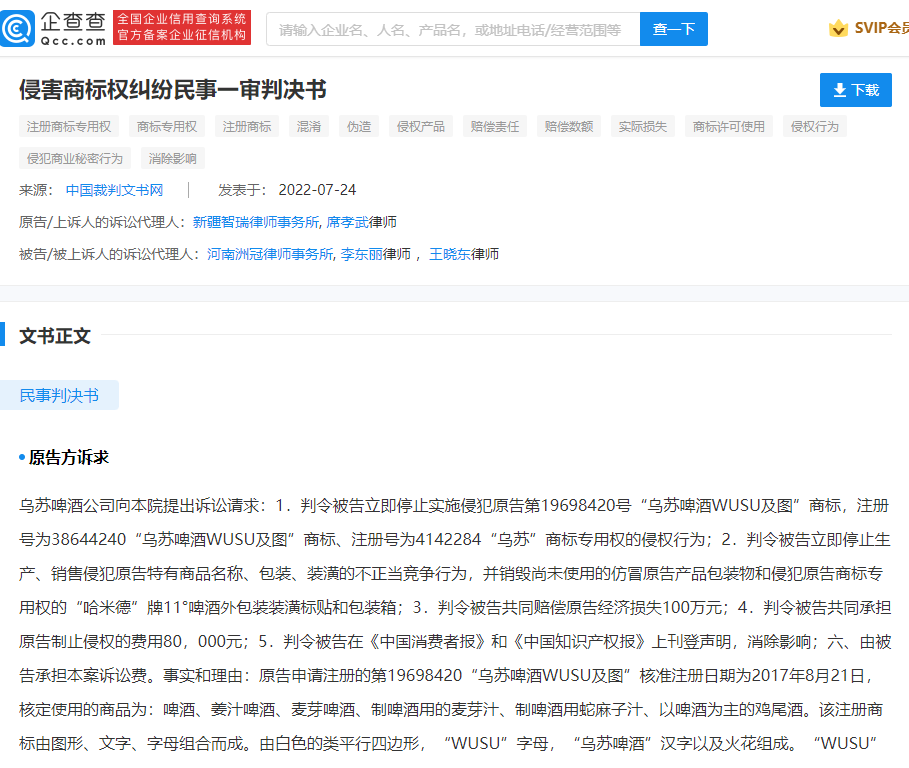
Task: Click the red official credit agency banner
Action: (x=182, y=27)
